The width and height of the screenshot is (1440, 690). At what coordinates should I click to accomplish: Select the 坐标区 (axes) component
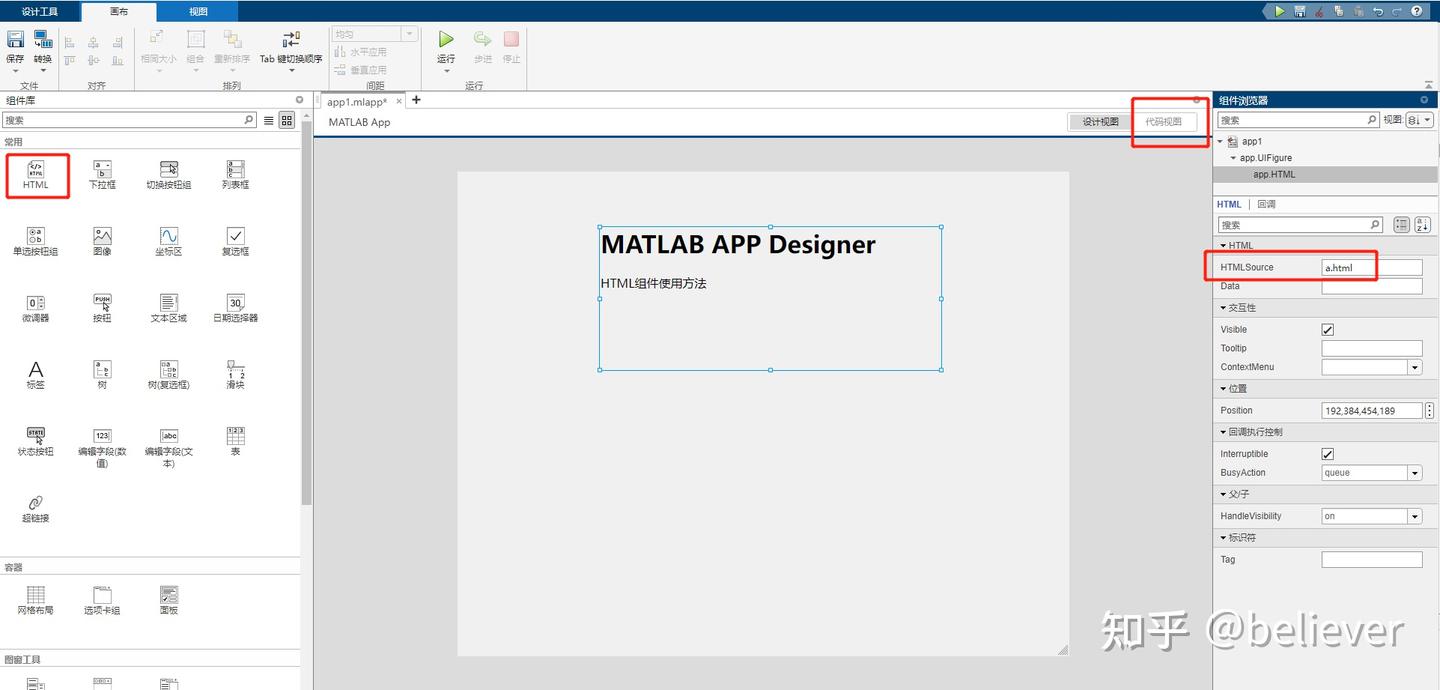(168, 240)
